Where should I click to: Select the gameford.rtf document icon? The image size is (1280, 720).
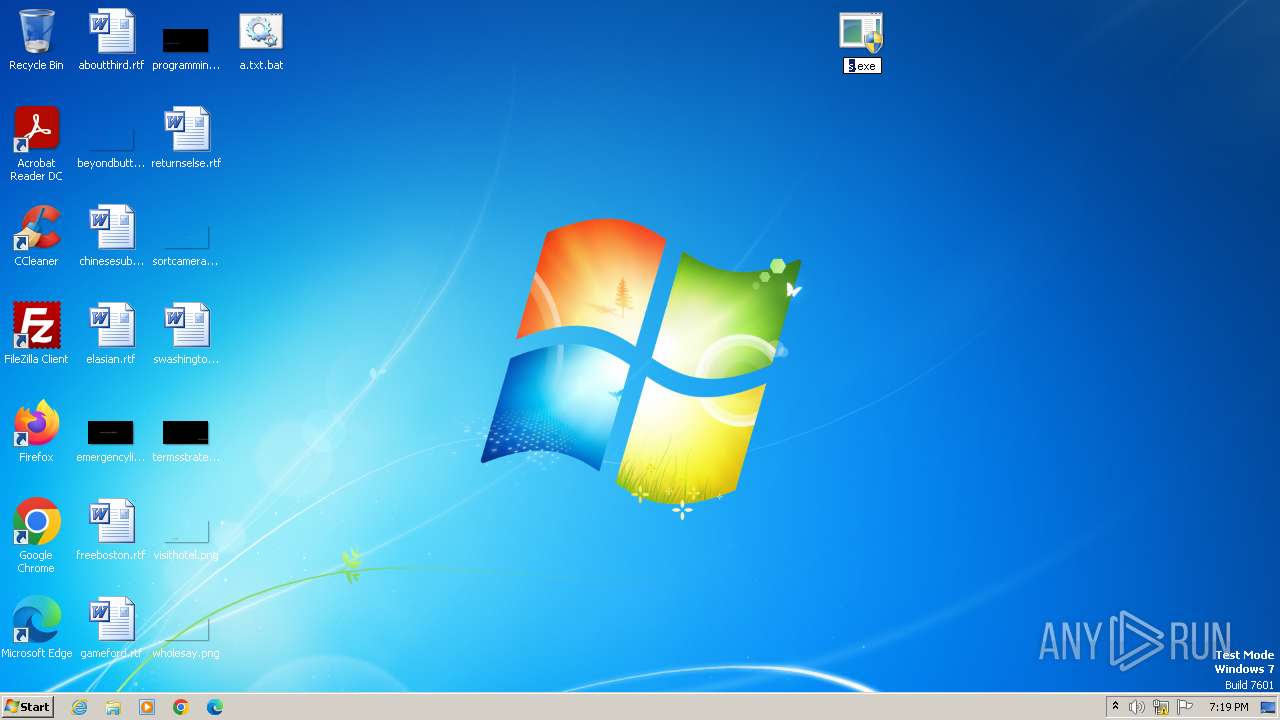[x=111, y=620]
